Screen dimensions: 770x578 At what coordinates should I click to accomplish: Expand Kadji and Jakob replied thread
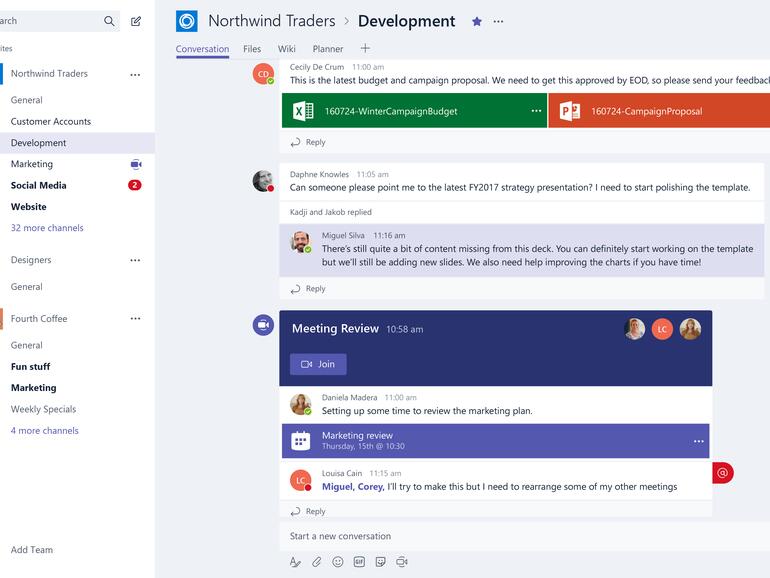coord(330,212)
